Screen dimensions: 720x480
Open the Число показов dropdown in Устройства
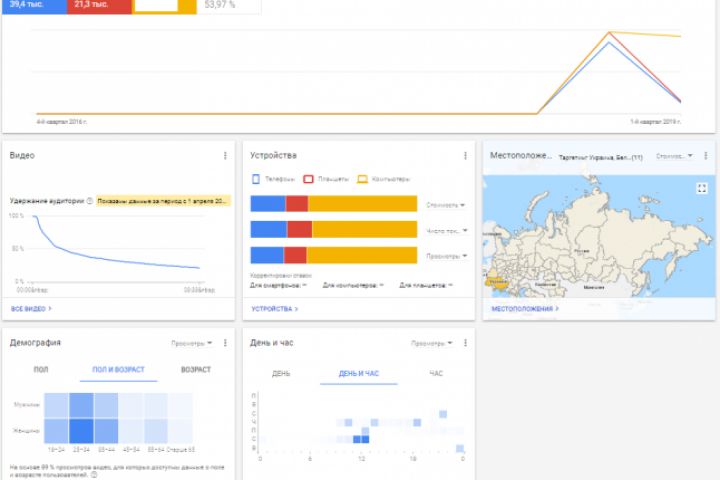pos(446,231)
